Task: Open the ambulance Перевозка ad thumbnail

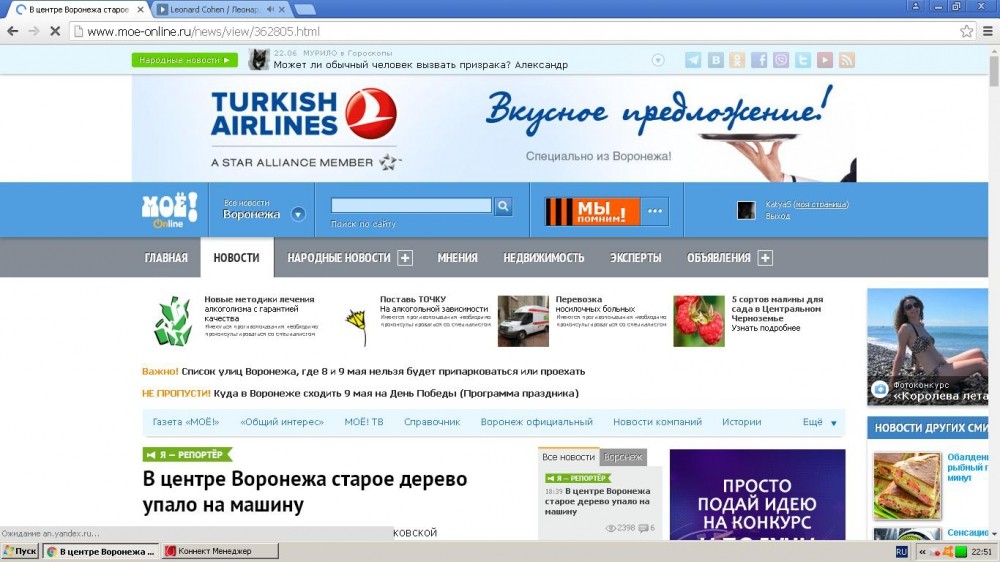Action: [x=523, y=321]
